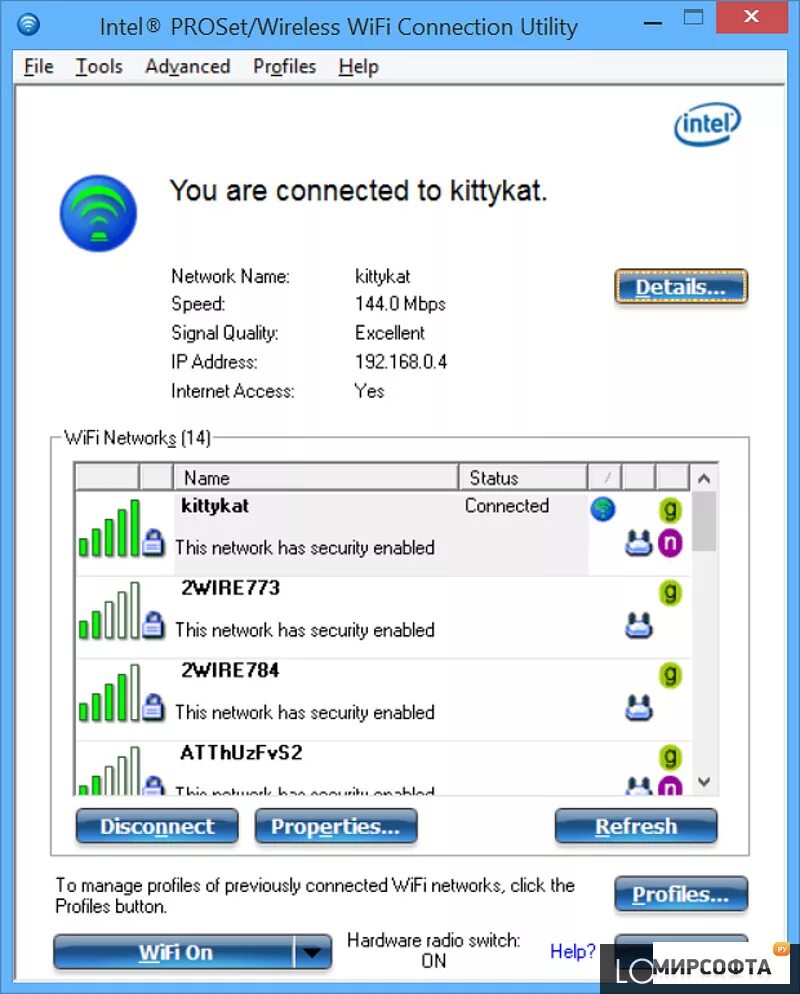The width and height of the screenshot is (800, 994).
Task: Sort by the Status column header
Action: point(522,477)
